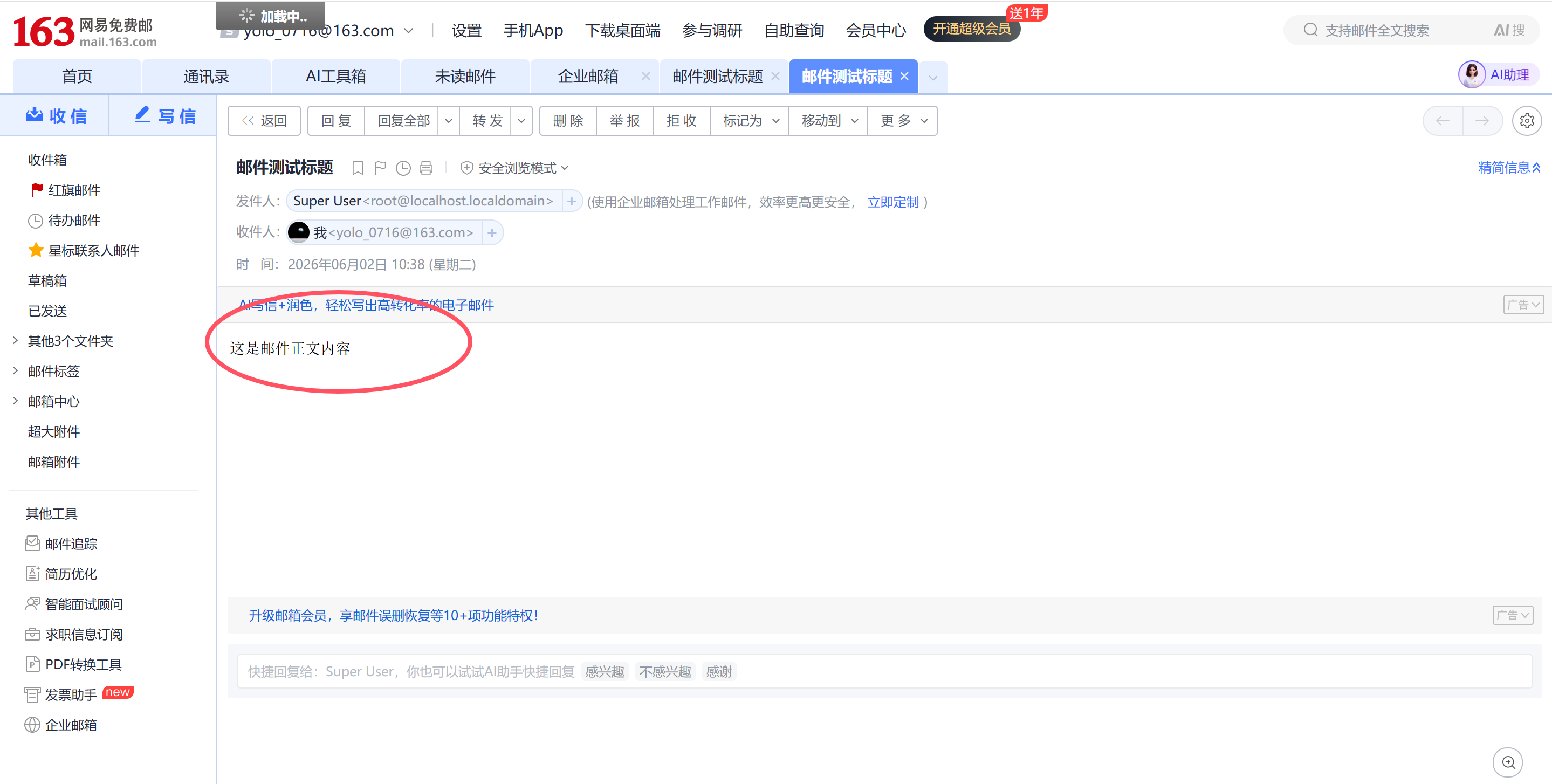Go to the previous email with the left arrow
The image size is (1552, 784).
[x=1443, y=121]
